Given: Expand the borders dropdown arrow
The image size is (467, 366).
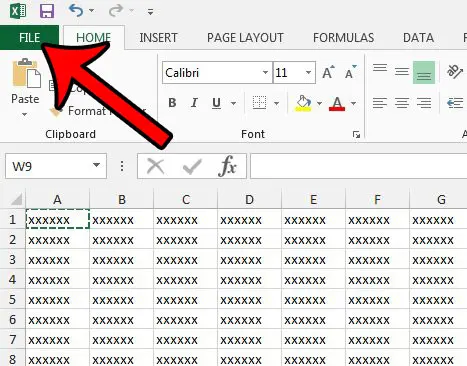Looking at the screenshot, I should pos(276,103).
